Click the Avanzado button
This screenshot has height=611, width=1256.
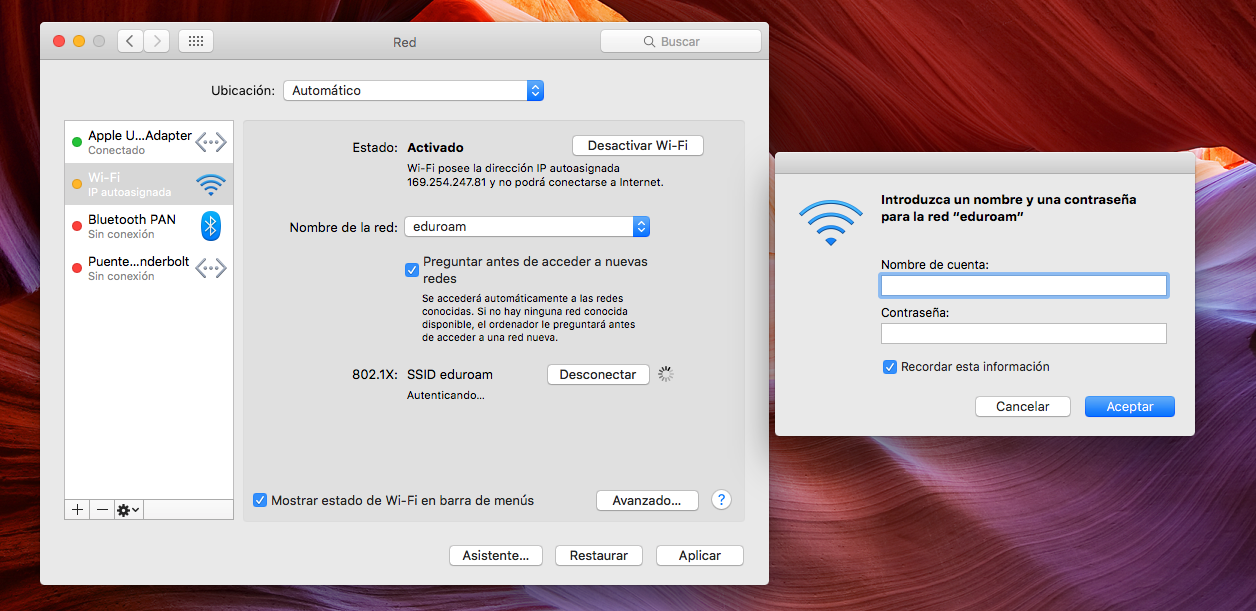[x=647, y=500]
